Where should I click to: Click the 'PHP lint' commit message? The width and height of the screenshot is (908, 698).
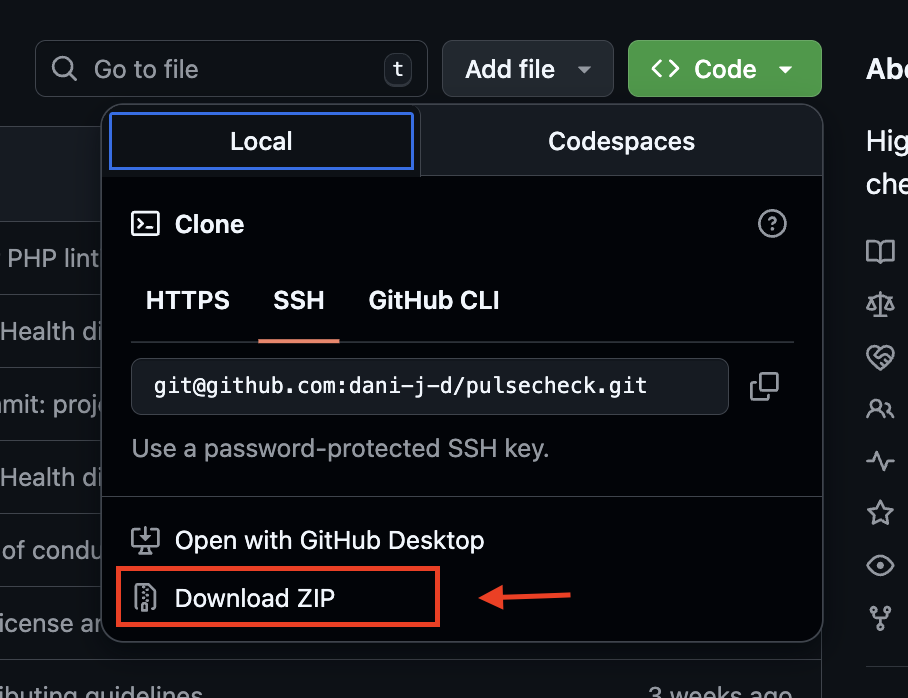[53, 258]
